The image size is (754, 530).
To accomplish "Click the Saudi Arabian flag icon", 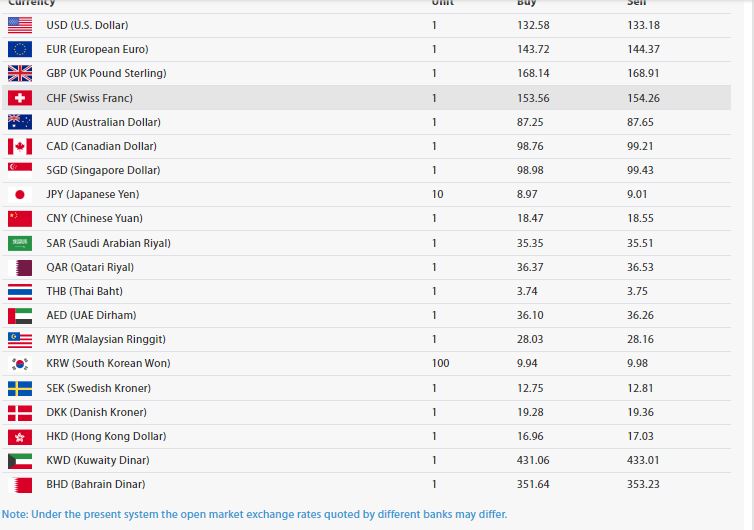I will [20, 243].
